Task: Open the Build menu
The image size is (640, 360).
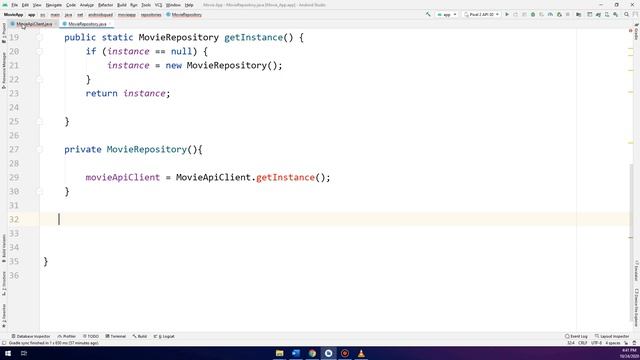Action: (122, 5)
